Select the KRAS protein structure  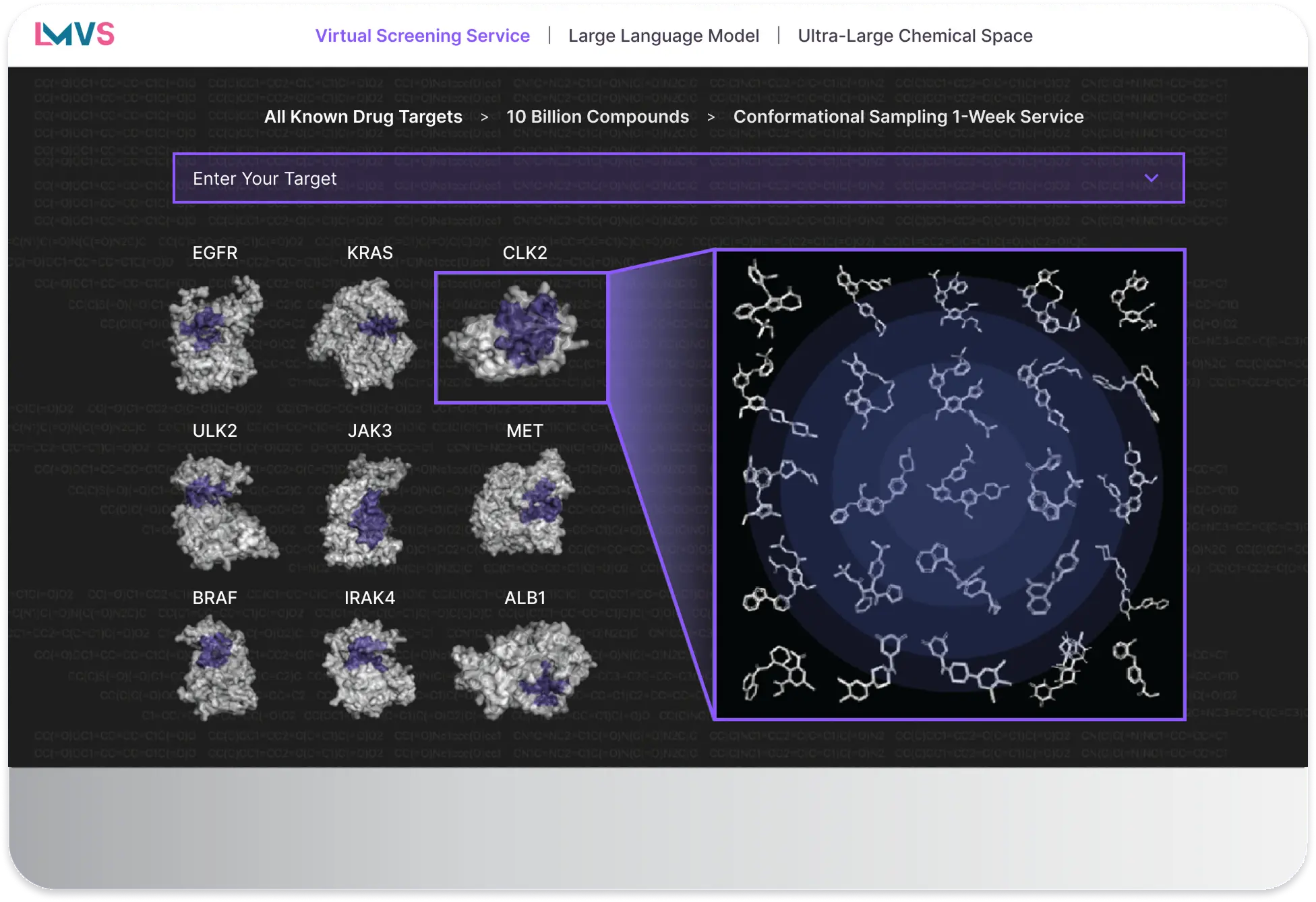pyautogui.click(x=363, y=336)
